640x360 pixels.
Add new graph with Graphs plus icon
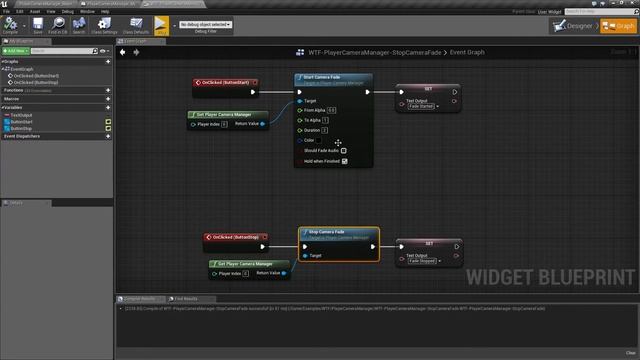tap(108, 62)
